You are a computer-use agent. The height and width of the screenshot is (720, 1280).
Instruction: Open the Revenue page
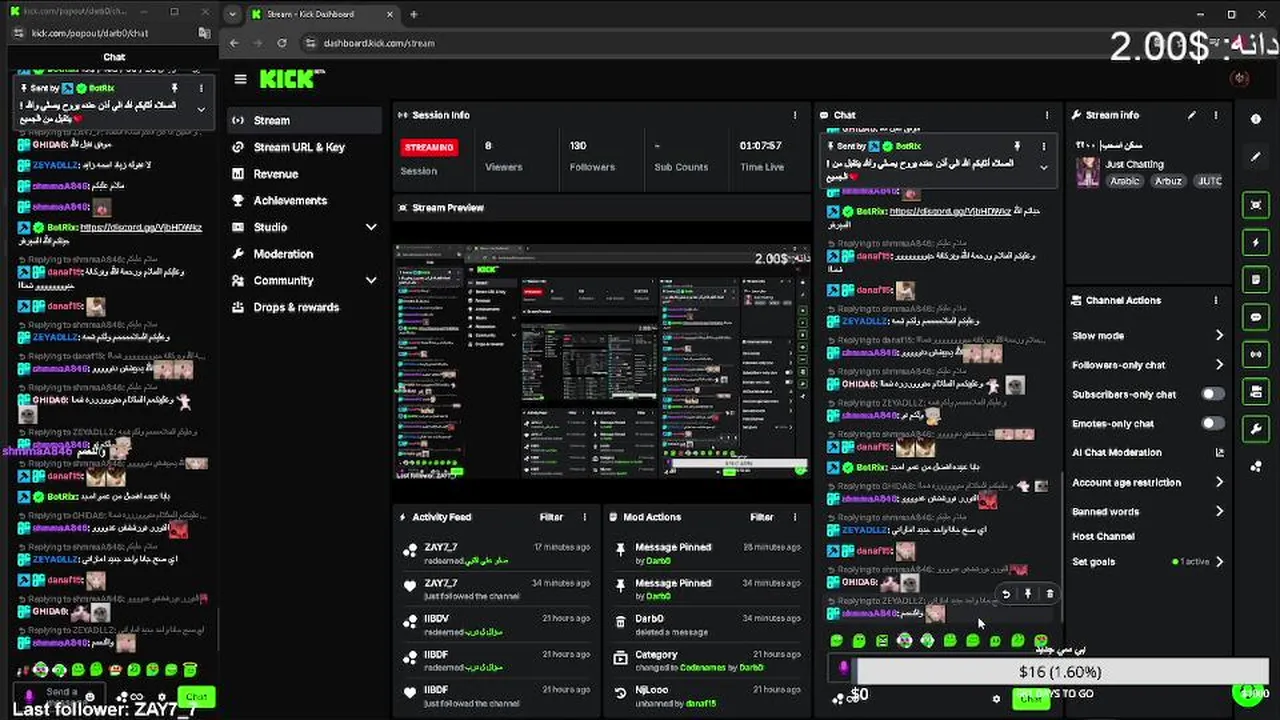305,174
